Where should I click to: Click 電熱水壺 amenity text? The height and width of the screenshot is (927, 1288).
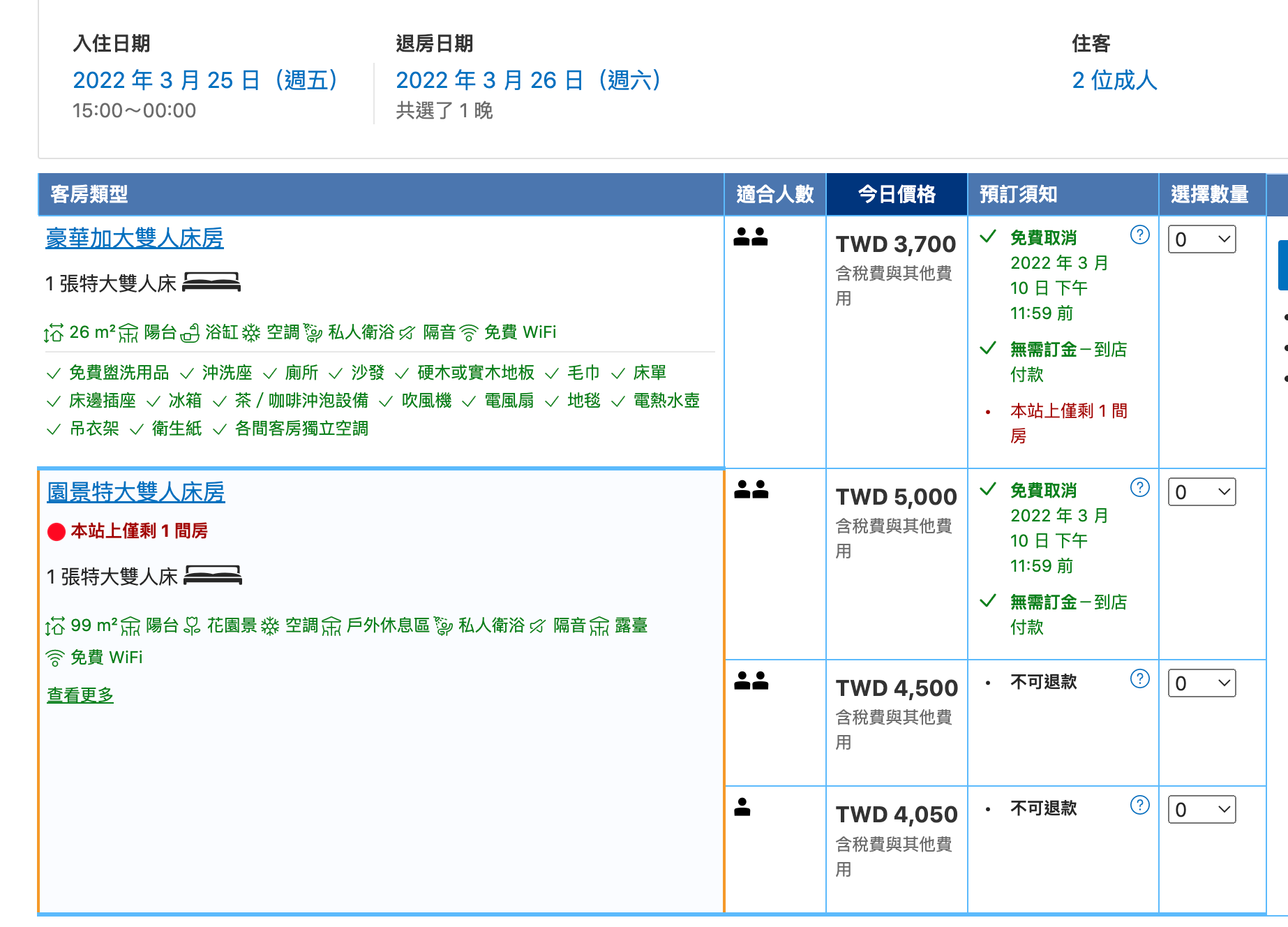(x=666, y=401)
